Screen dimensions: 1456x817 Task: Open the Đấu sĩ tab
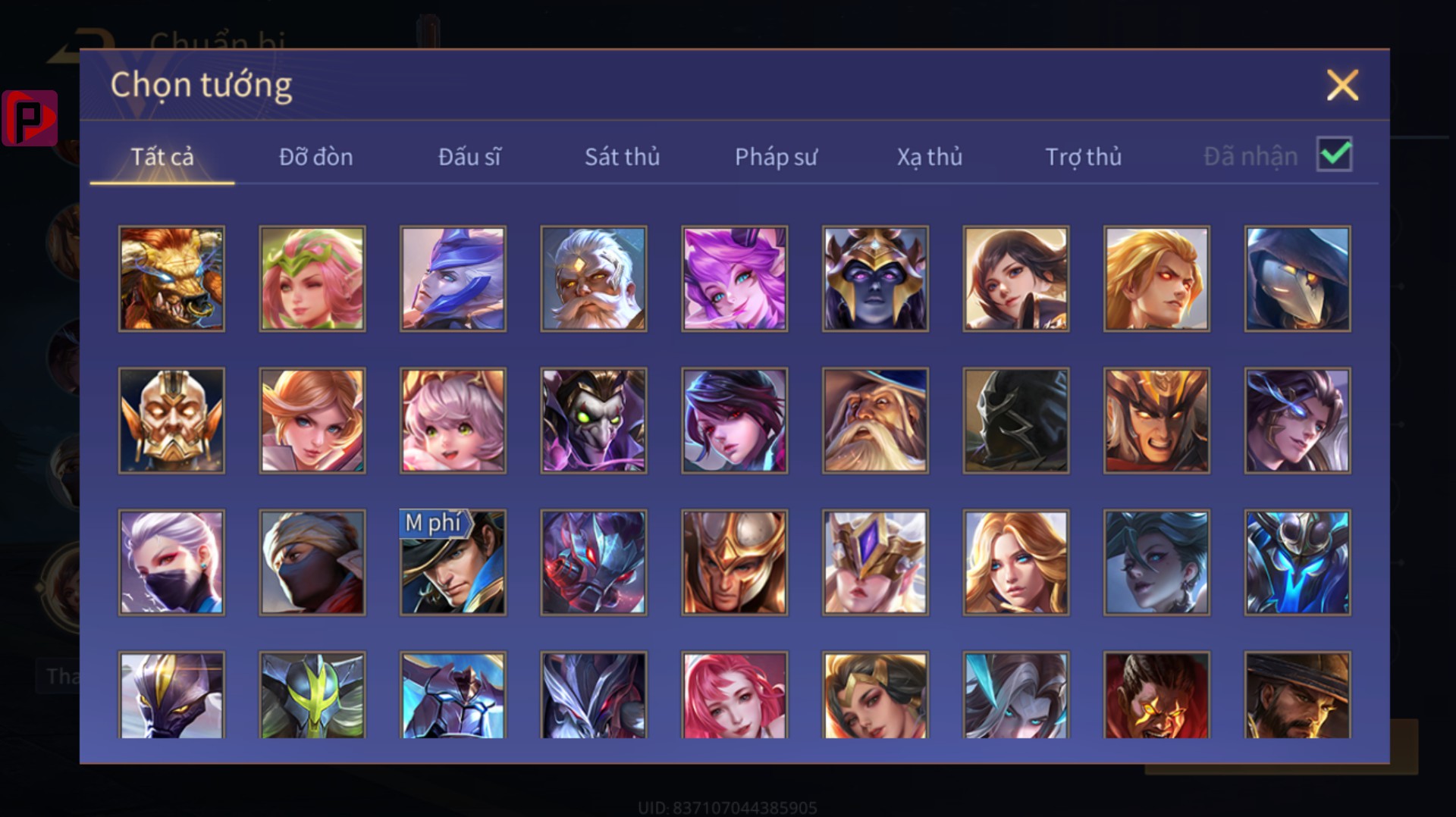pos(469,157)
